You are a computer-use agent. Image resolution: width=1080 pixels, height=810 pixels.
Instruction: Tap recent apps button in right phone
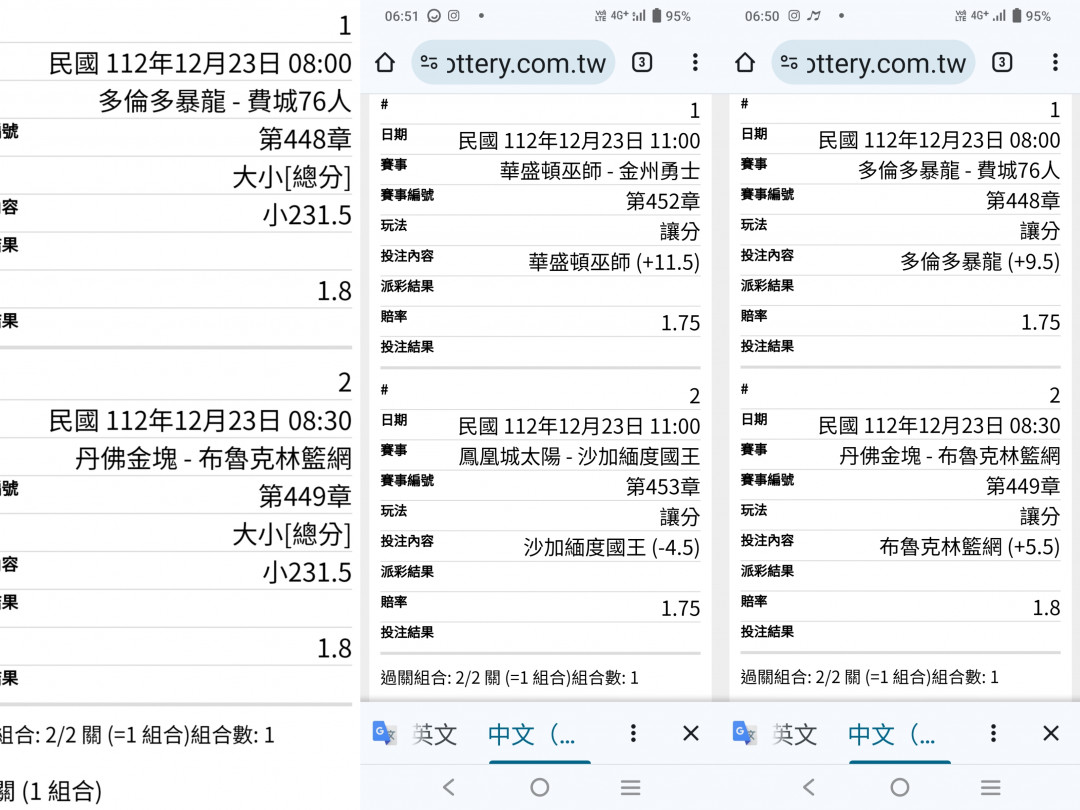pos(990,787)
